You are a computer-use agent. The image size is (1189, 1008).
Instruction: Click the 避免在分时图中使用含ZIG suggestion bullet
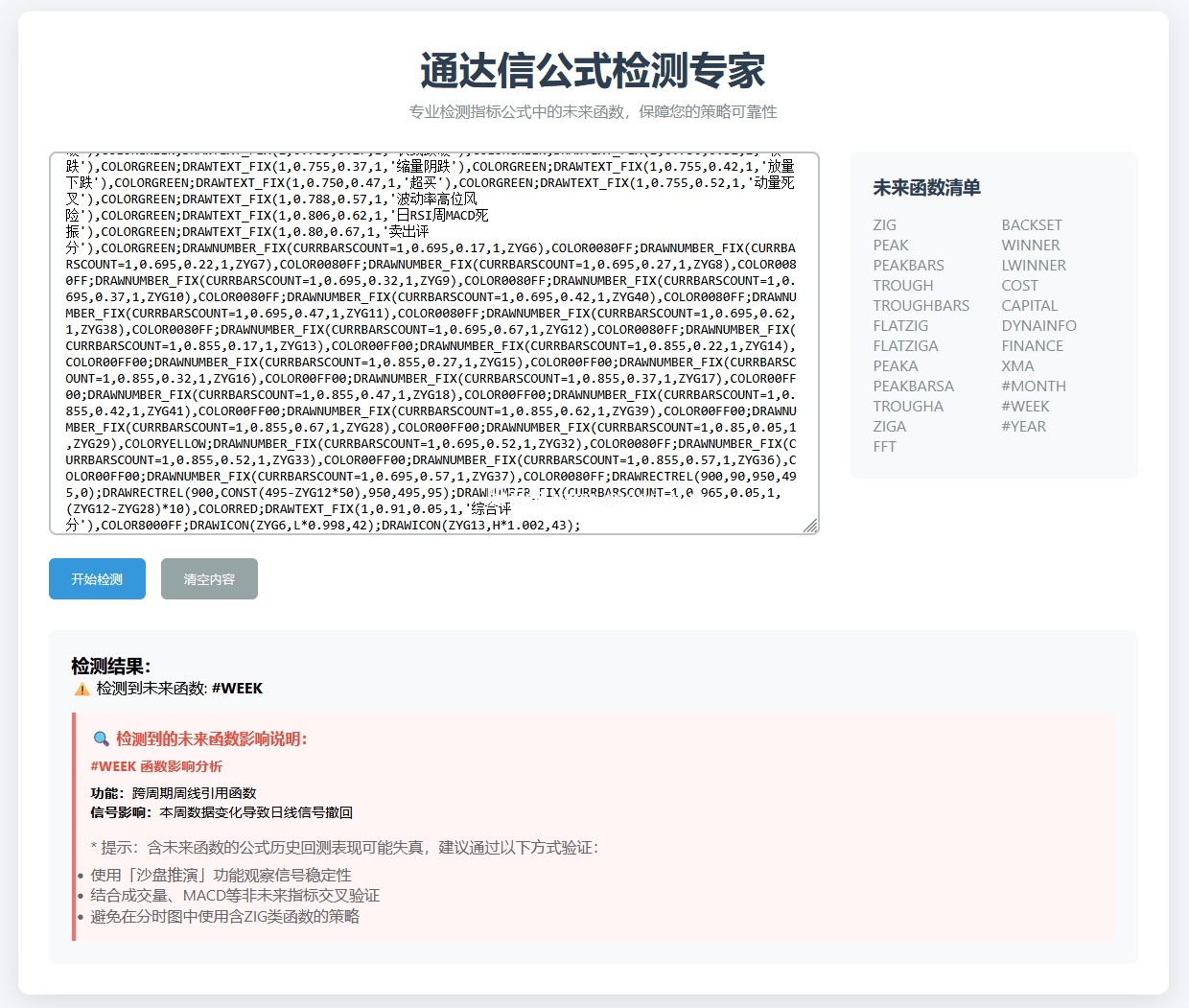[224, 917]
